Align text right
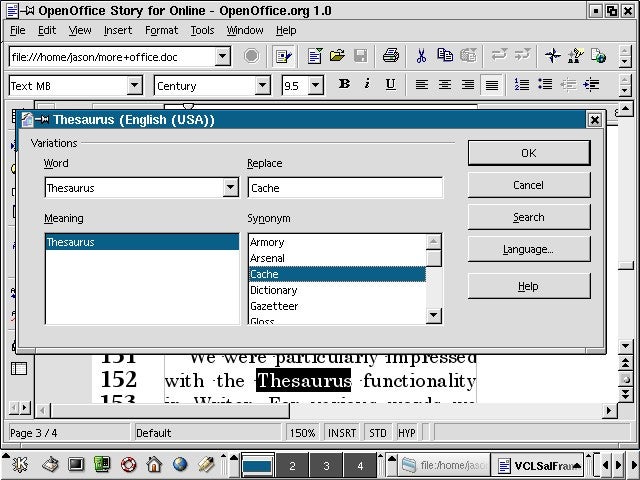The image size is (640, 480). pos(468,84)
